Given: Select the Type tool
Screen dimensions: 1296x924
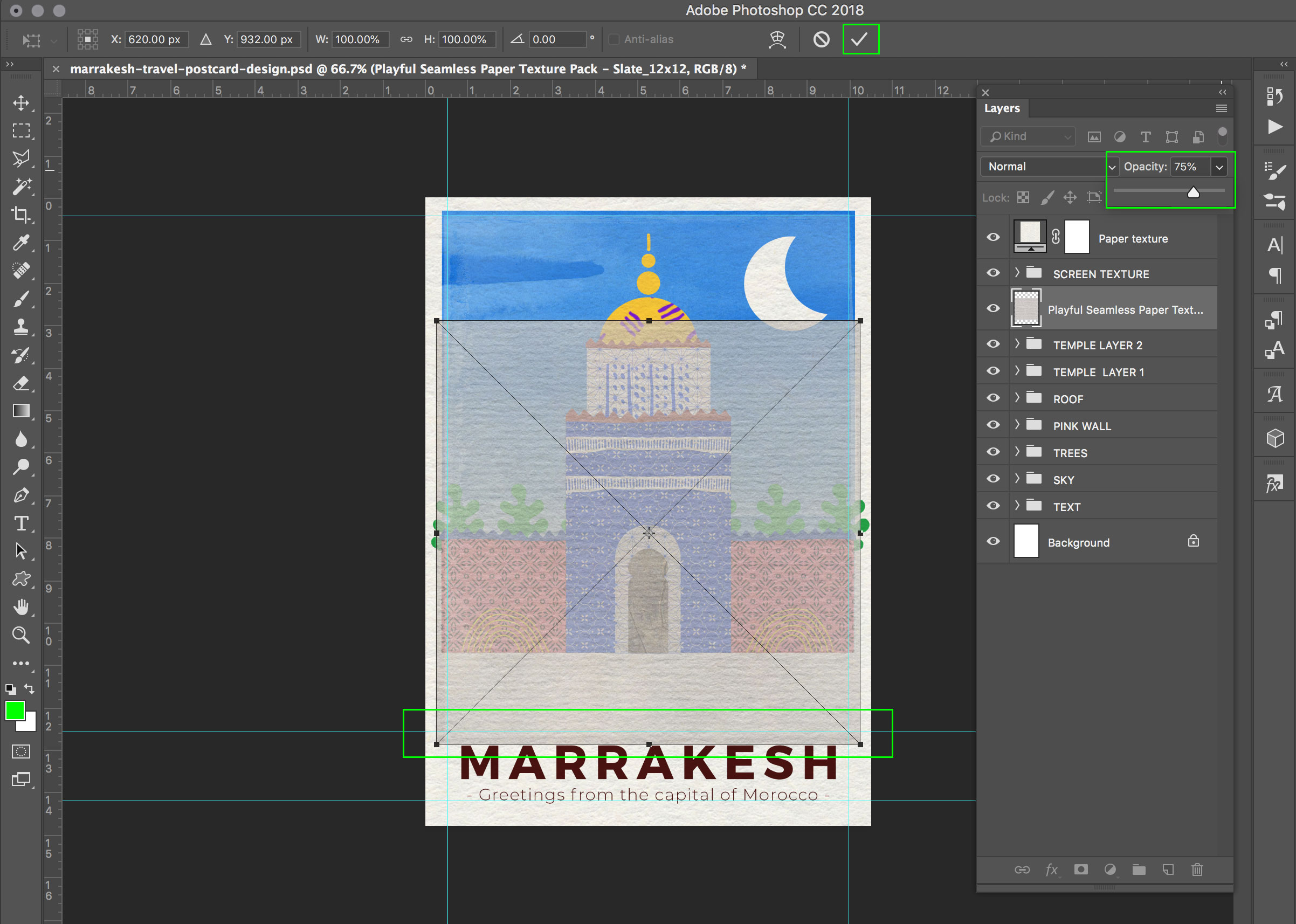Looking at the screenshot, I should pyautogui.click(x=21, y=523).
